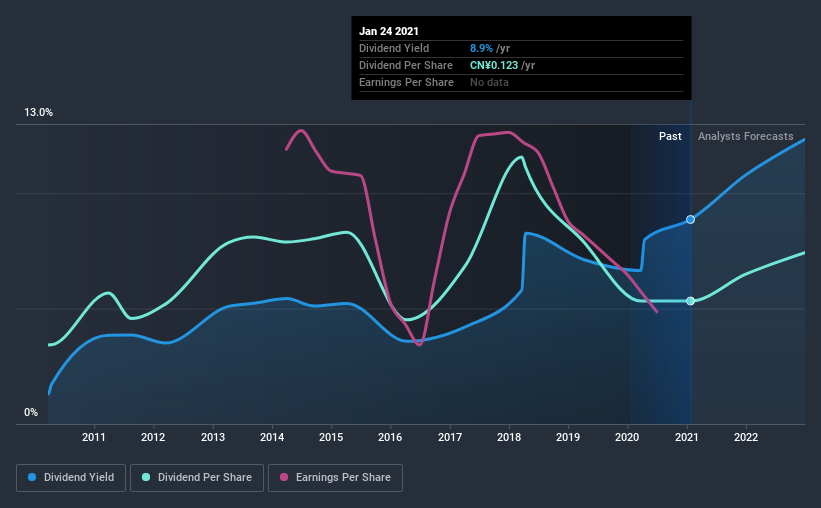Click the Earnings Per Share tooltip row label
The width and height of the screenshot is (821, 508).
tap(406, 82)
